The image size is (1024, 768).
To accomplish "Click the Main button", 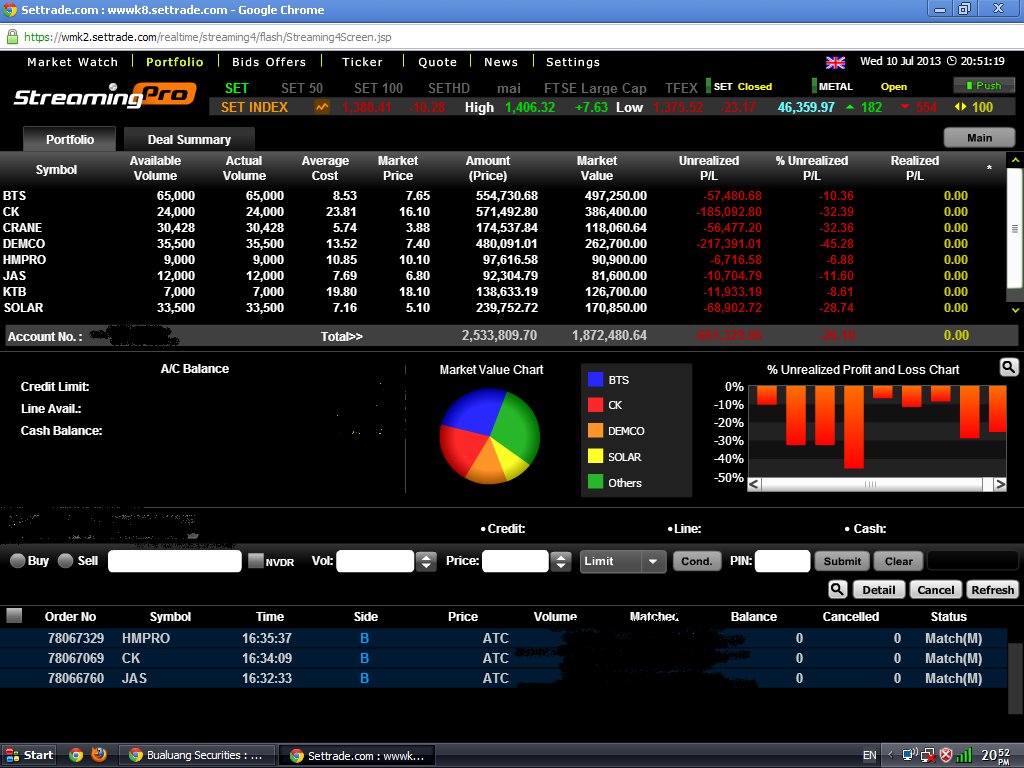I will [980, 138].
